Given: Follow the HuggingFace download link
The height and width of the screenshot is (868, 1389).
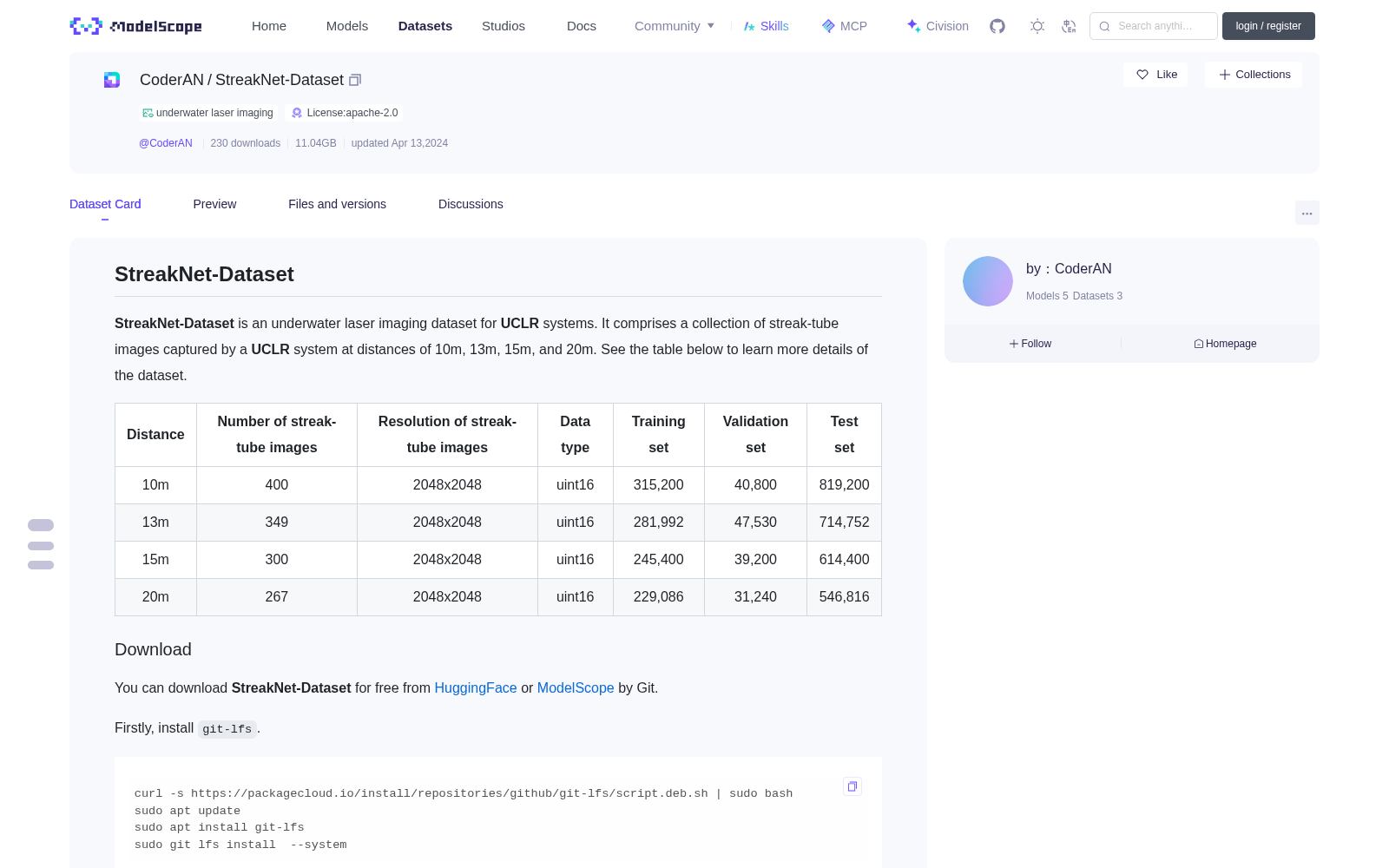Looking at the screenshot, I should tap(476, 687).
